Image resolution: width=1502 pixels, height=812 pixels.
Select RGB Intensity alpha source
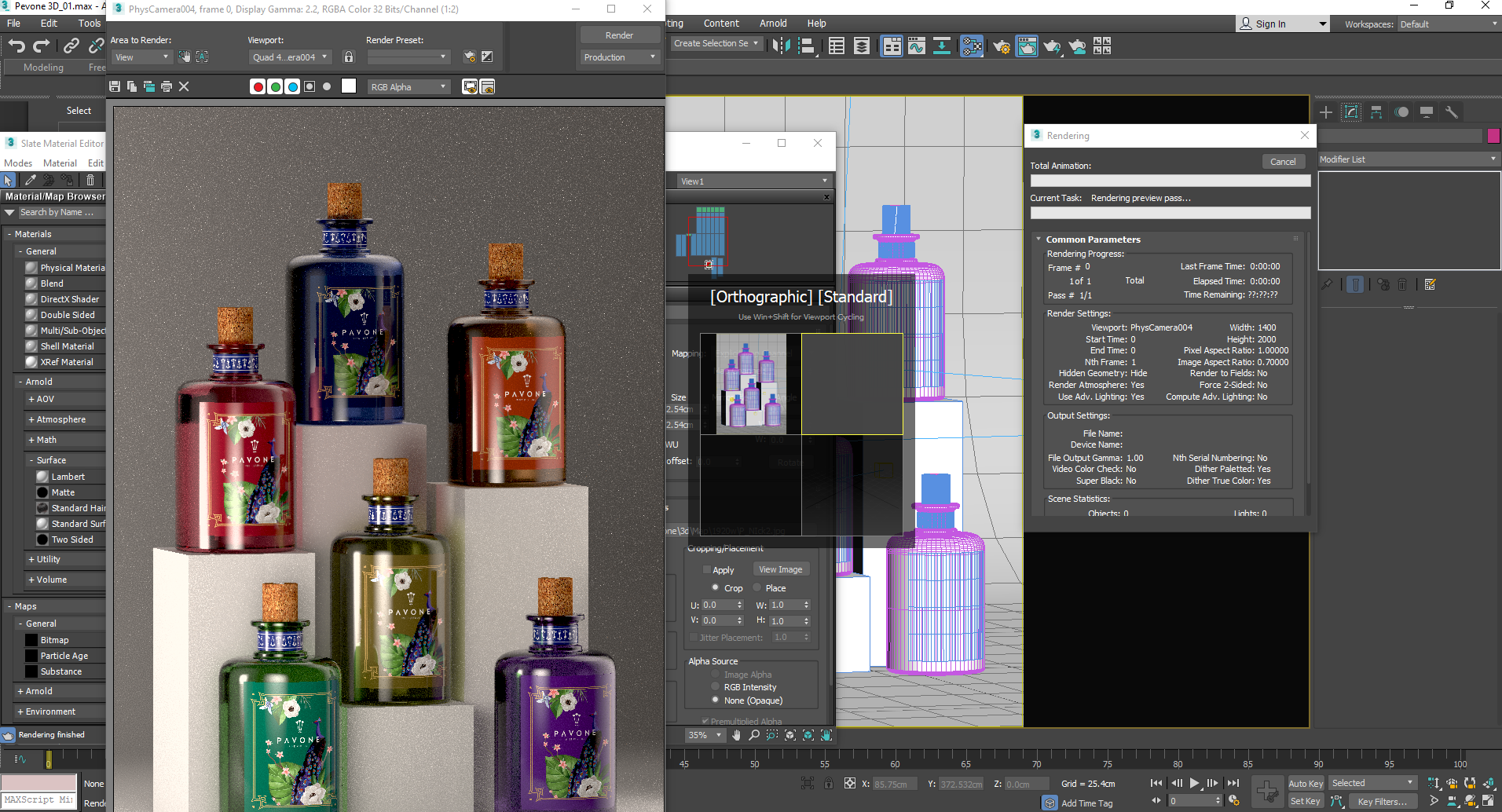tap(716, 687)
